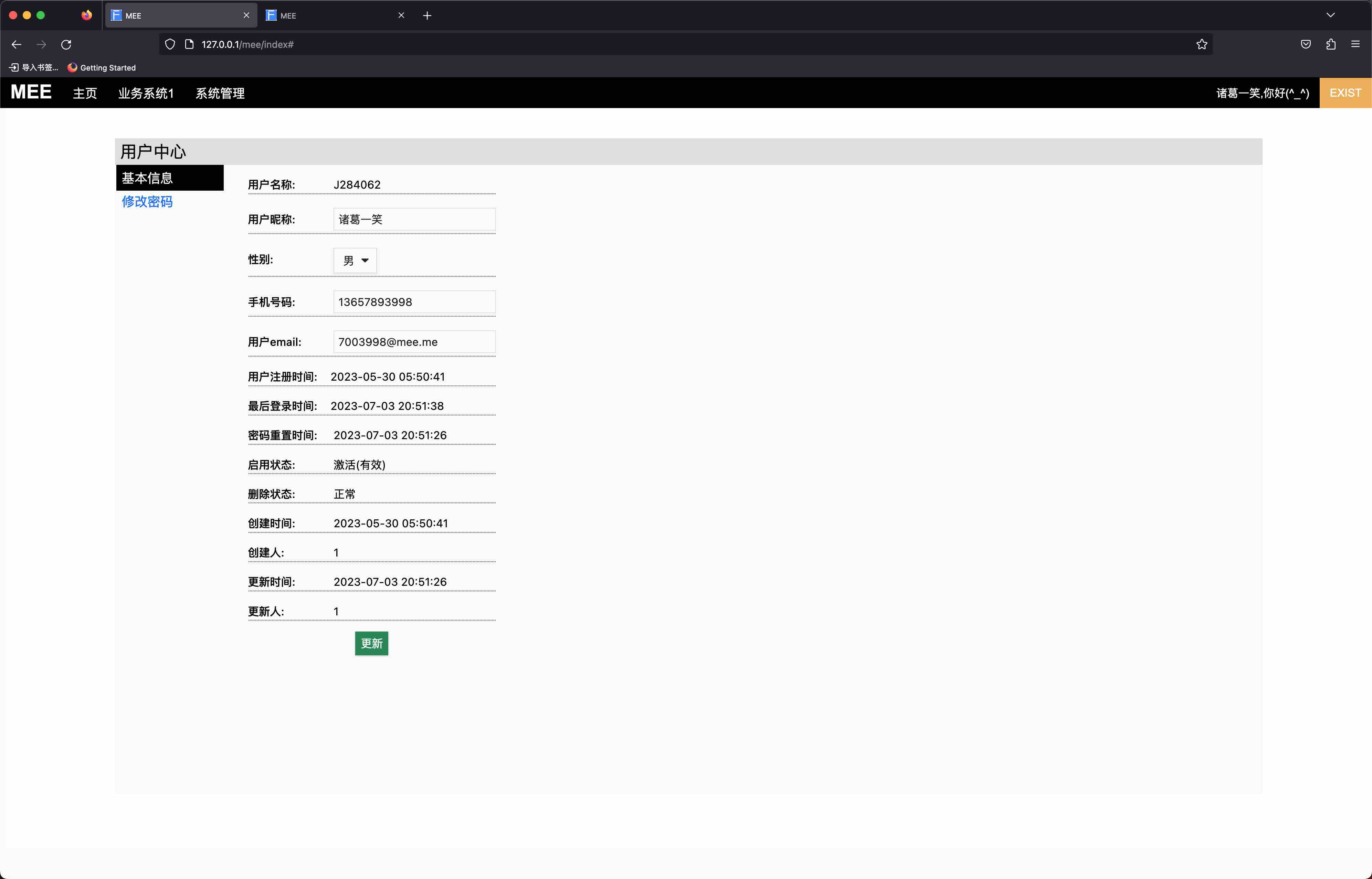This screenshot has width=1372, height=879.
Task: Open the extensions puzzle icon
Action: (1330, 44)
